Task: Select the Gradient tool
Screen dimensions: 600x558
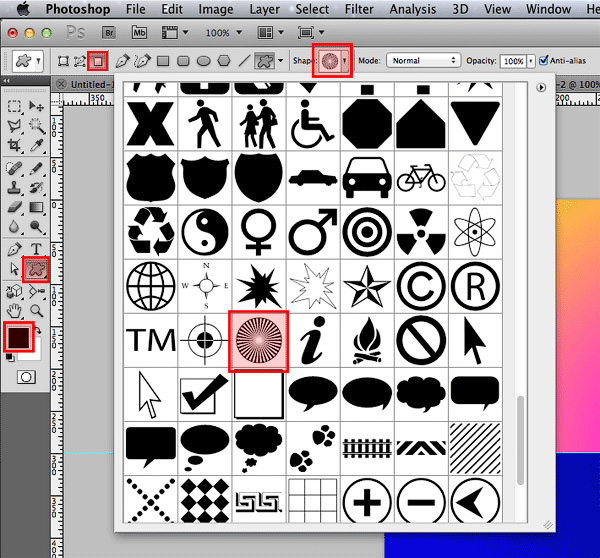Action: click(37, 207)
